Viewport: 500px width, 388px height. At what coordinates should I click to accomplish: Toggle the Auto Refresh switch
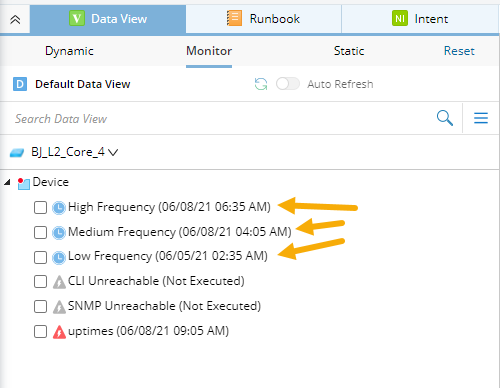tap(288, 84)
